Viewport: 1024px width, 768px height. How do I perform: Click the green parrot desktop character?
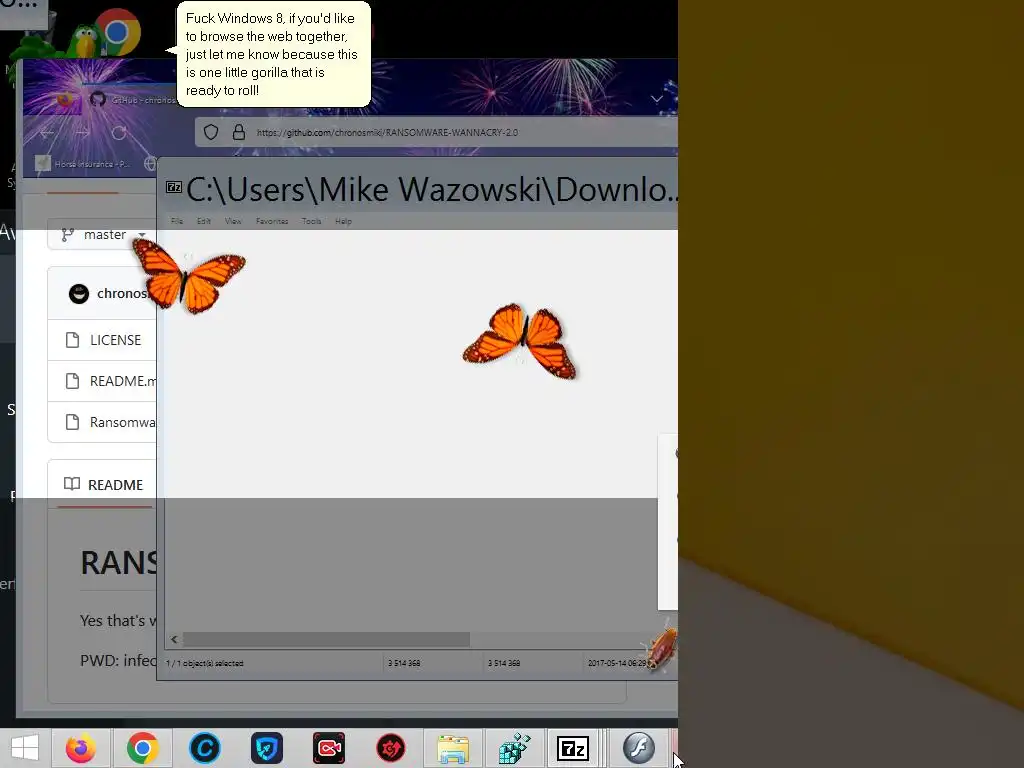[x=84, y=42]
